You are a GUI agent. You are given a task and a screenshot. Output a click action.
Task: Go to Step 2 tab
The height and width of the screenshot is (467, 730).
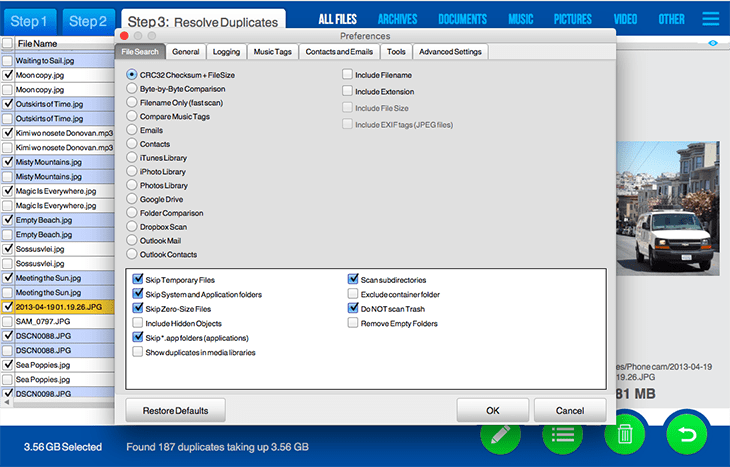pos(88,21)
